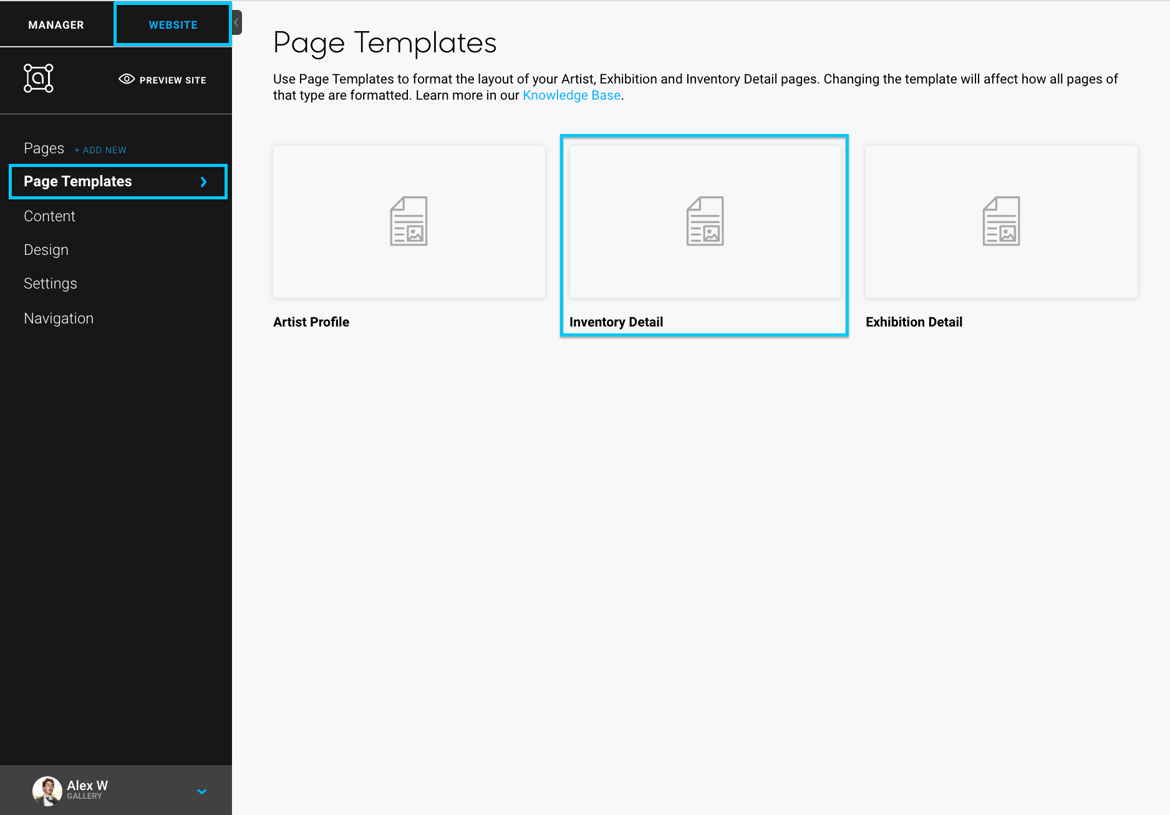This screenshot has height=815, width=1170.
Task: Click the Inventory Detail document icon
Action: [x=704, y=221]
